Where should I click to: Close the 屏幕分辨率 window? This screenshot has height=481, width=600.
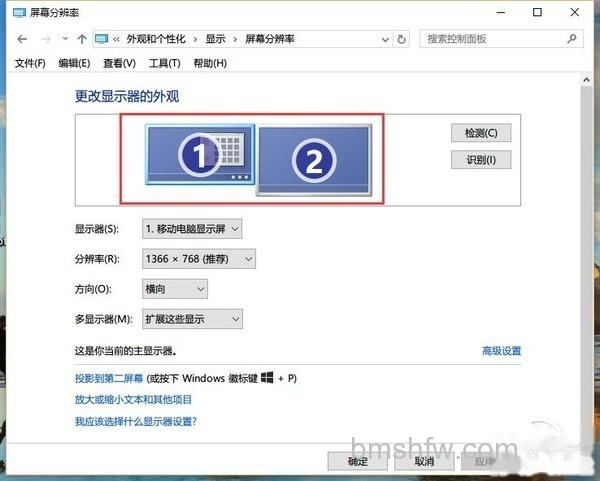pyautogui.click(x=574, y=13)
